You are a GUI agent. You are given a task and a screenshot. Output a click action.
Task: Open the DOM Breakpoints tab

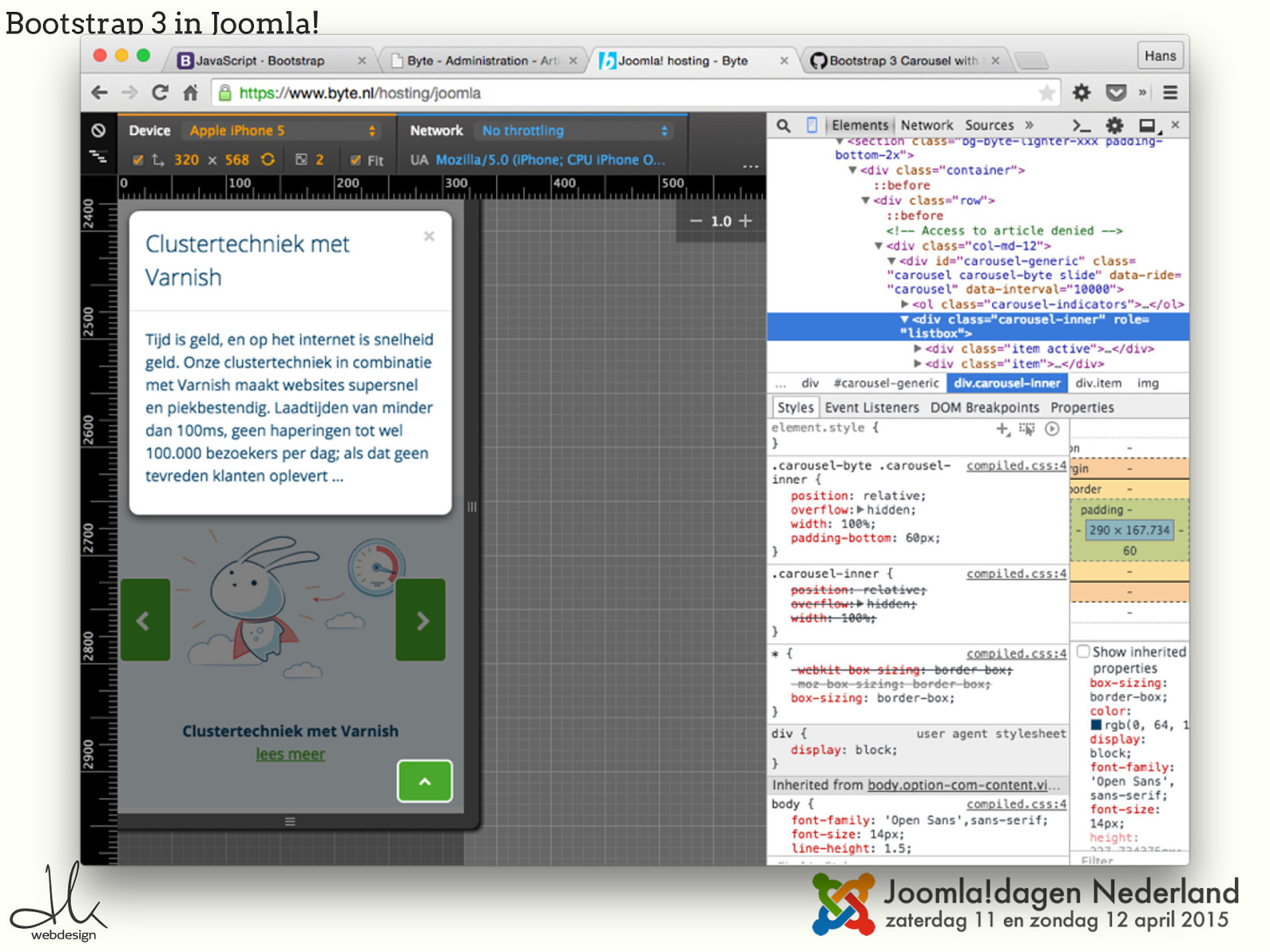984,407
